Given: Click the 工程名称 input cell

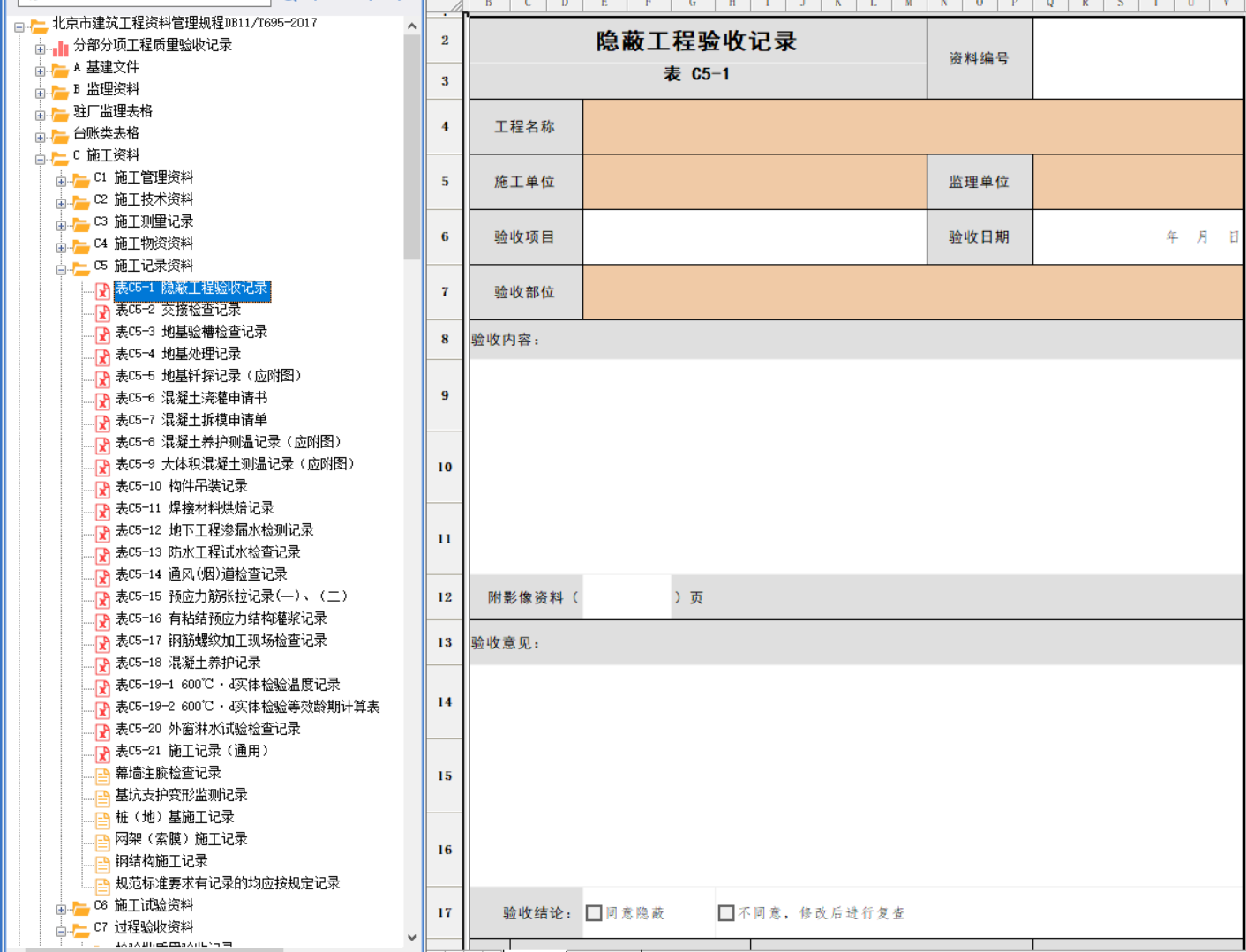Looking at the screenshot, I should tap(913, 127).
